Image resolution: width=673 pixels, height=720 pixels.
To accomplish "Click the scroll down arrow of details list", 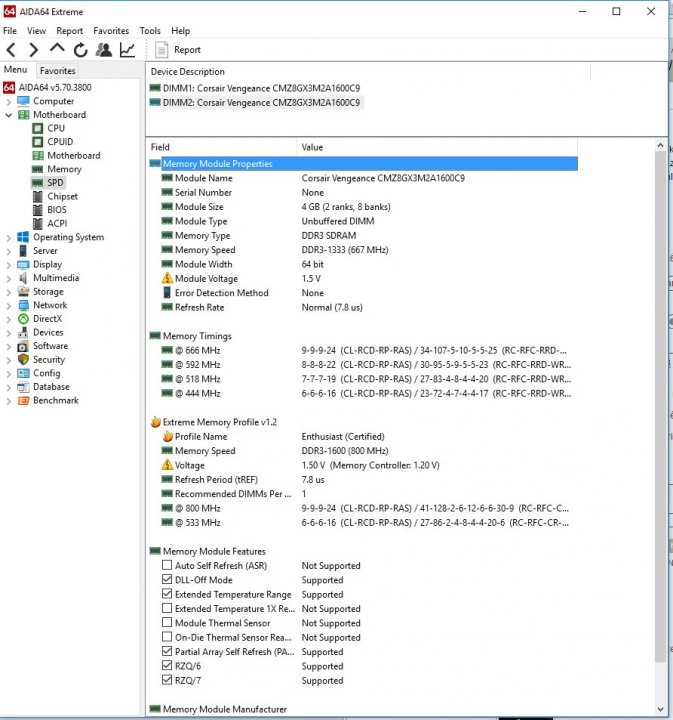I will click(660, 709).
